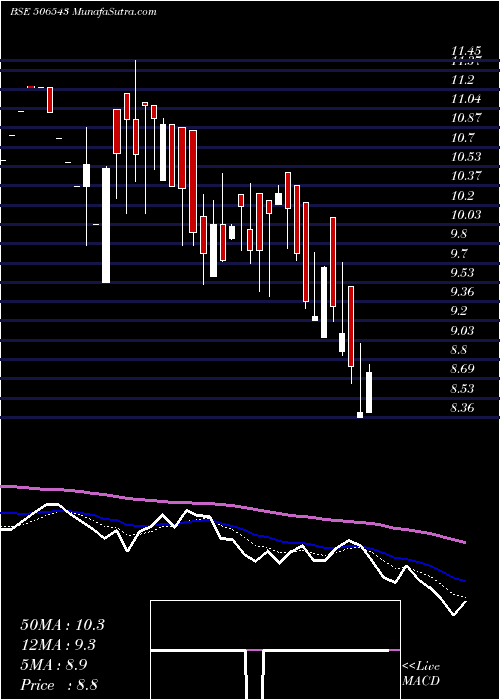Click the BSE 506543 MunafaSutra.com title
The image size is (500, 700).
point(83,12)
